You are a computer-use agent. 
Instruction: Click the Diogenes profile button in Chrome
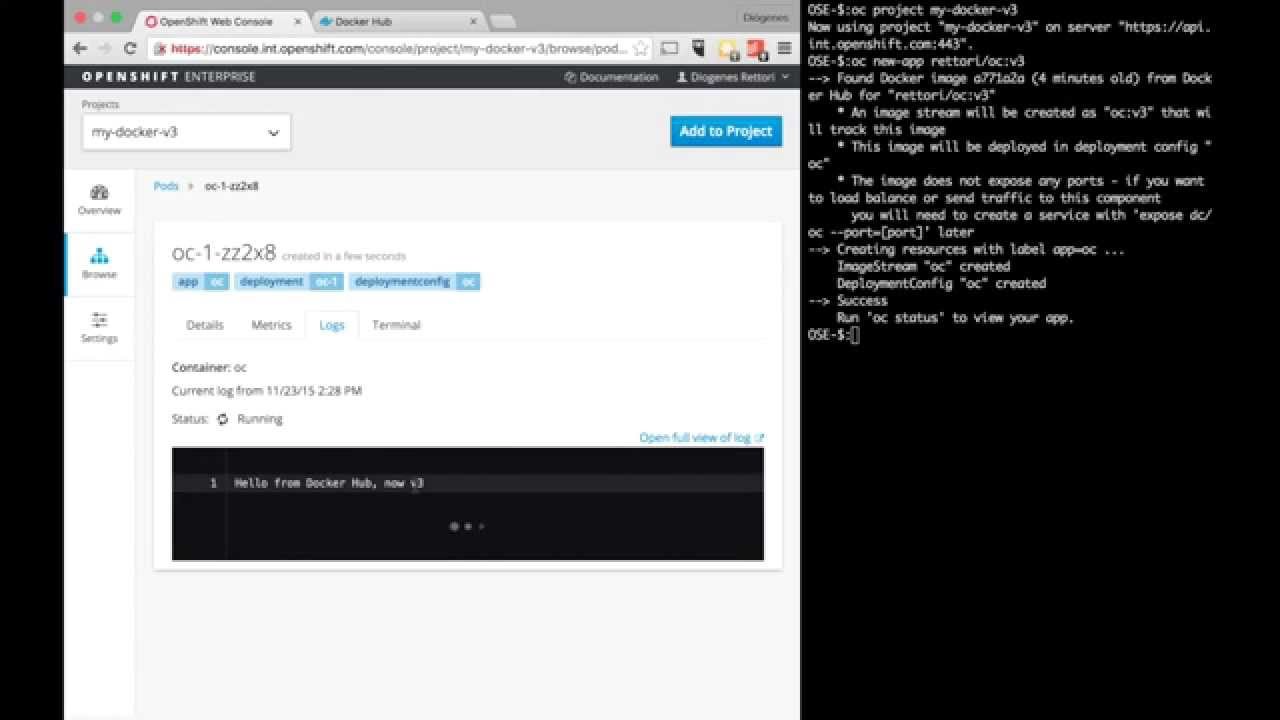click(x=766, y=17)
